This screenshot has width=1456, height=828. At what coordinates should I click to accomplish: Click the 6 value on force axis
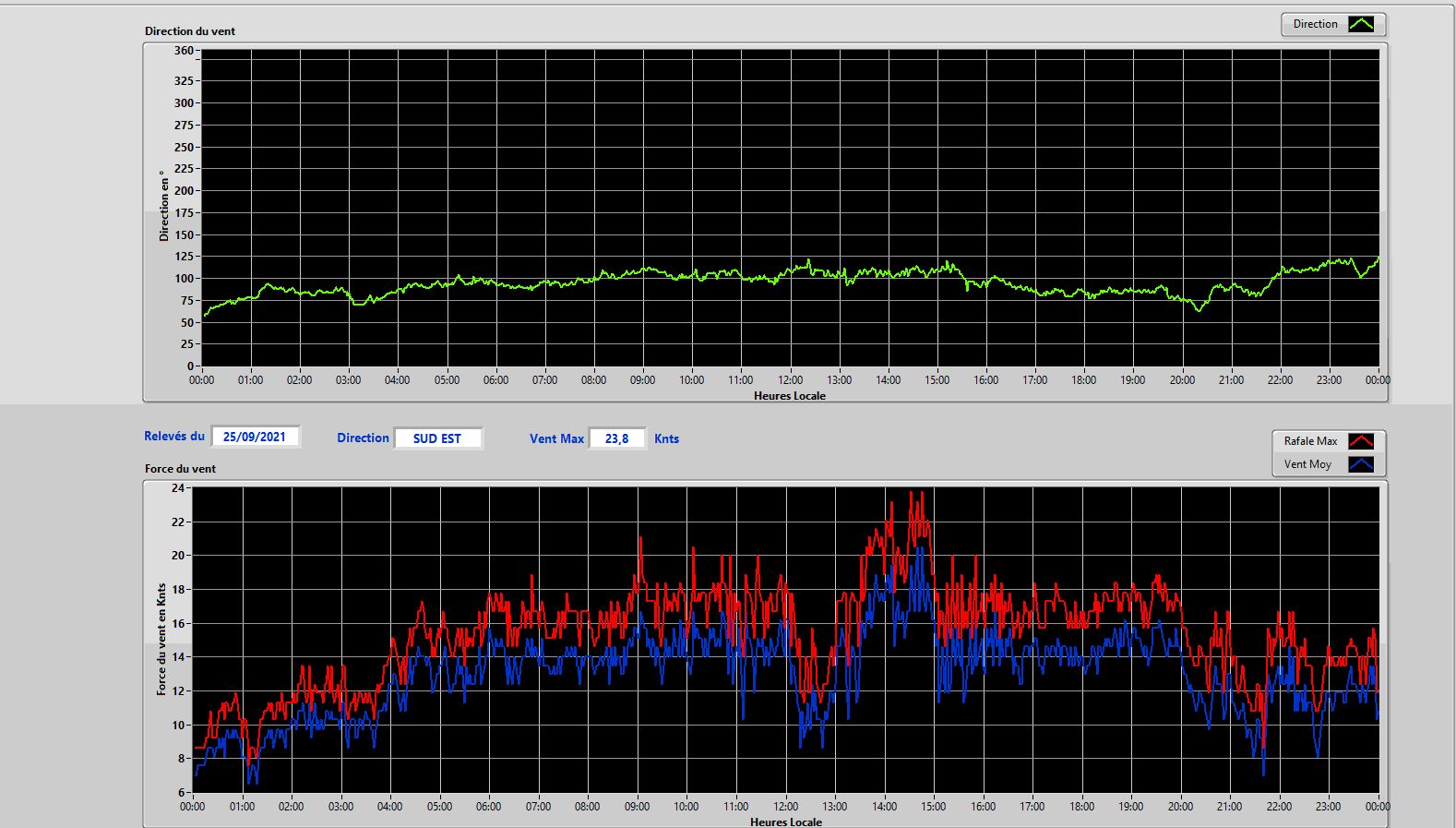[182, 793]
